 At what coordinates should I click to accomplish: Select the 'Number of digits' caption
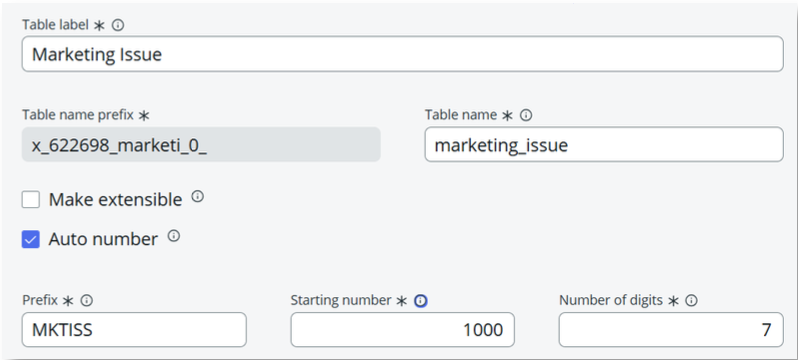pos(611,301)
